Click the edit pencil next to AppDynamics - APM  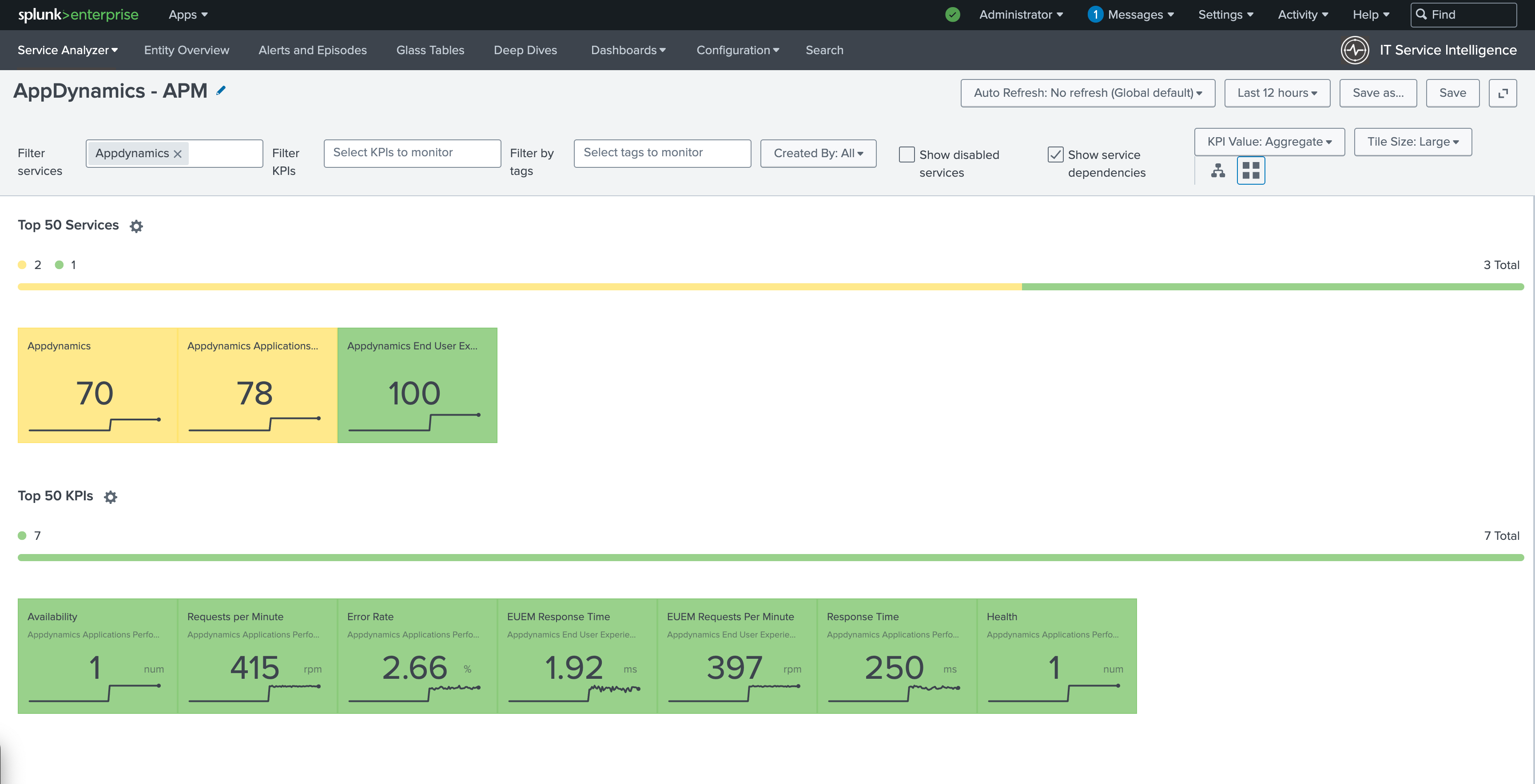[221, 91]
